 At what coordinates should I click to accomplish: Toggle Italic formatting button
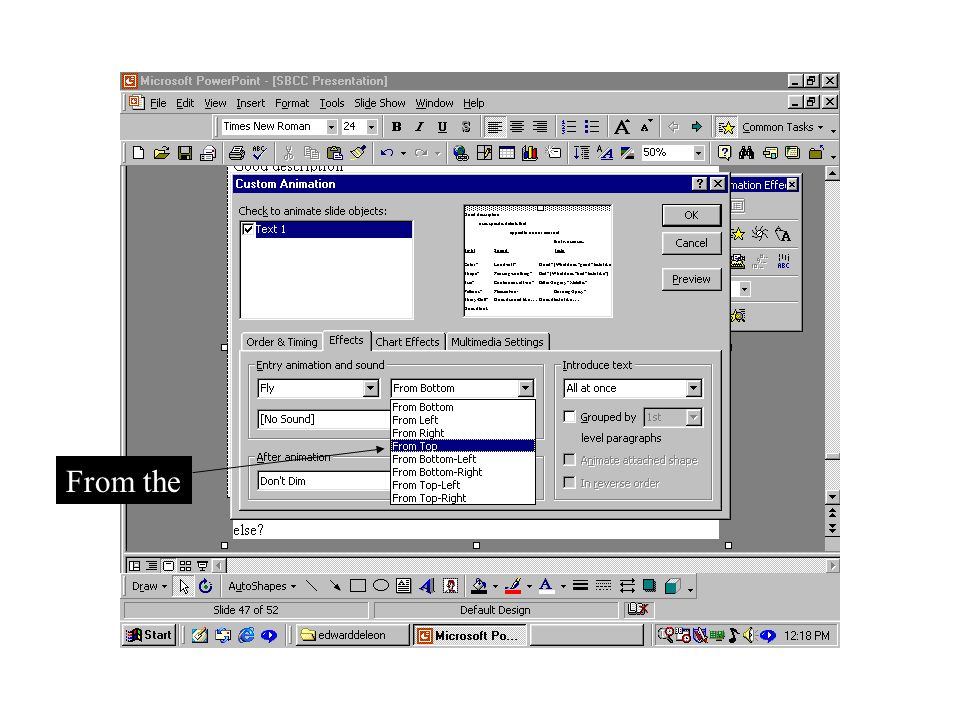(419, 127)
